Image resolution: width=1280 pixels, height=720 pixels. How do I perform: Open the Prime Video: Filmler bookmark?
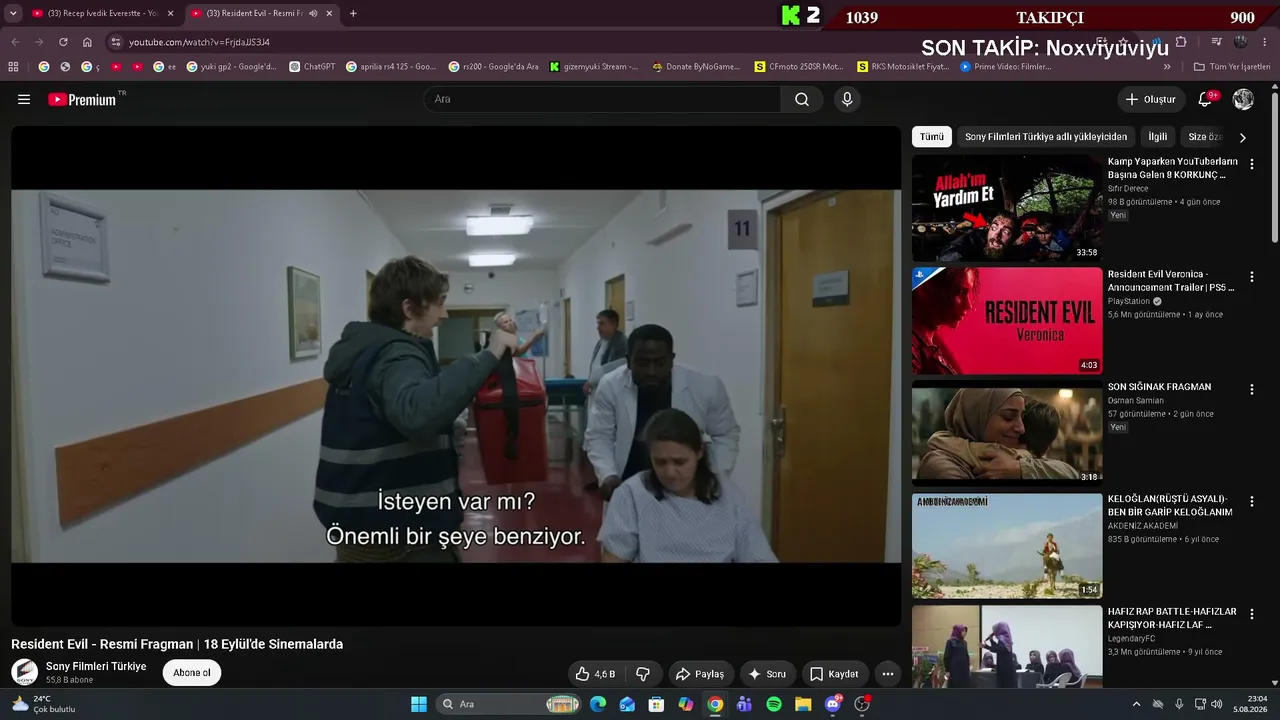point(1006,67)
